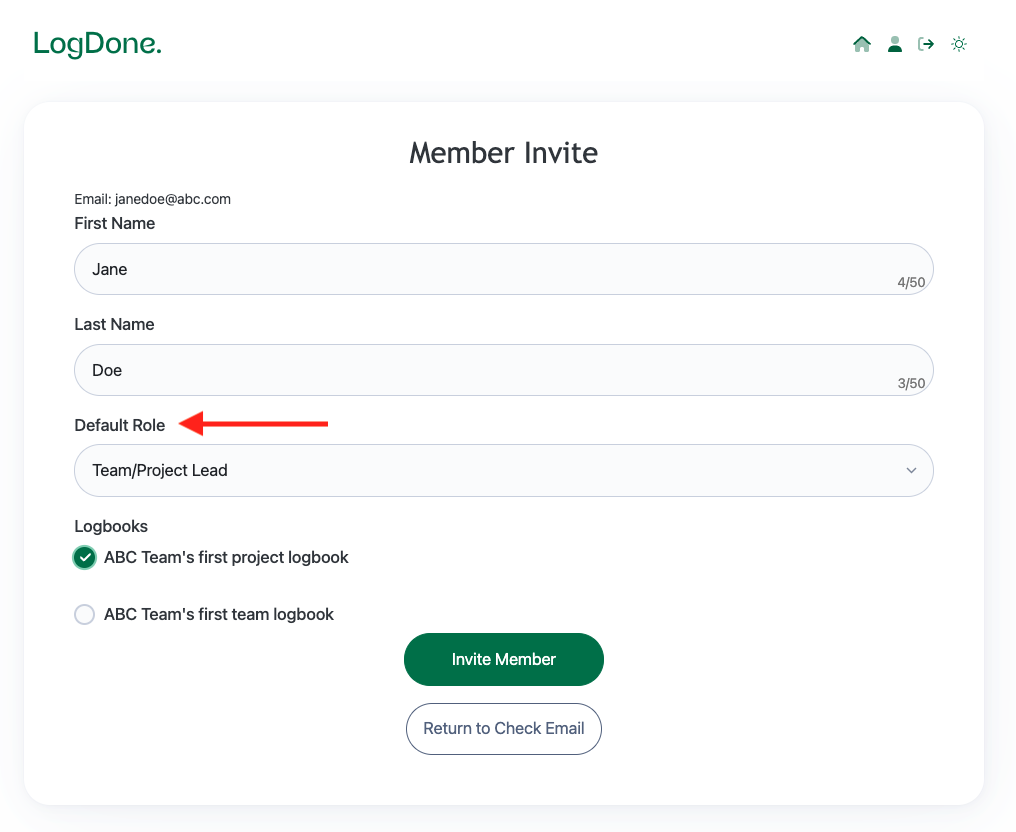The width and height of the screenshot is (1016, 832).
Task: Click the logout arrow icon
Action: pos(927,44)
